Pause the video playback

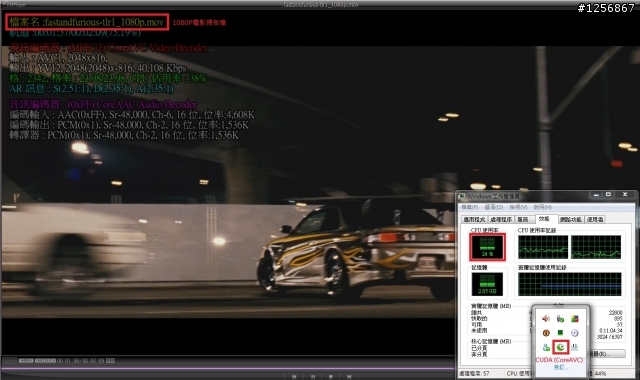point(313,376)
